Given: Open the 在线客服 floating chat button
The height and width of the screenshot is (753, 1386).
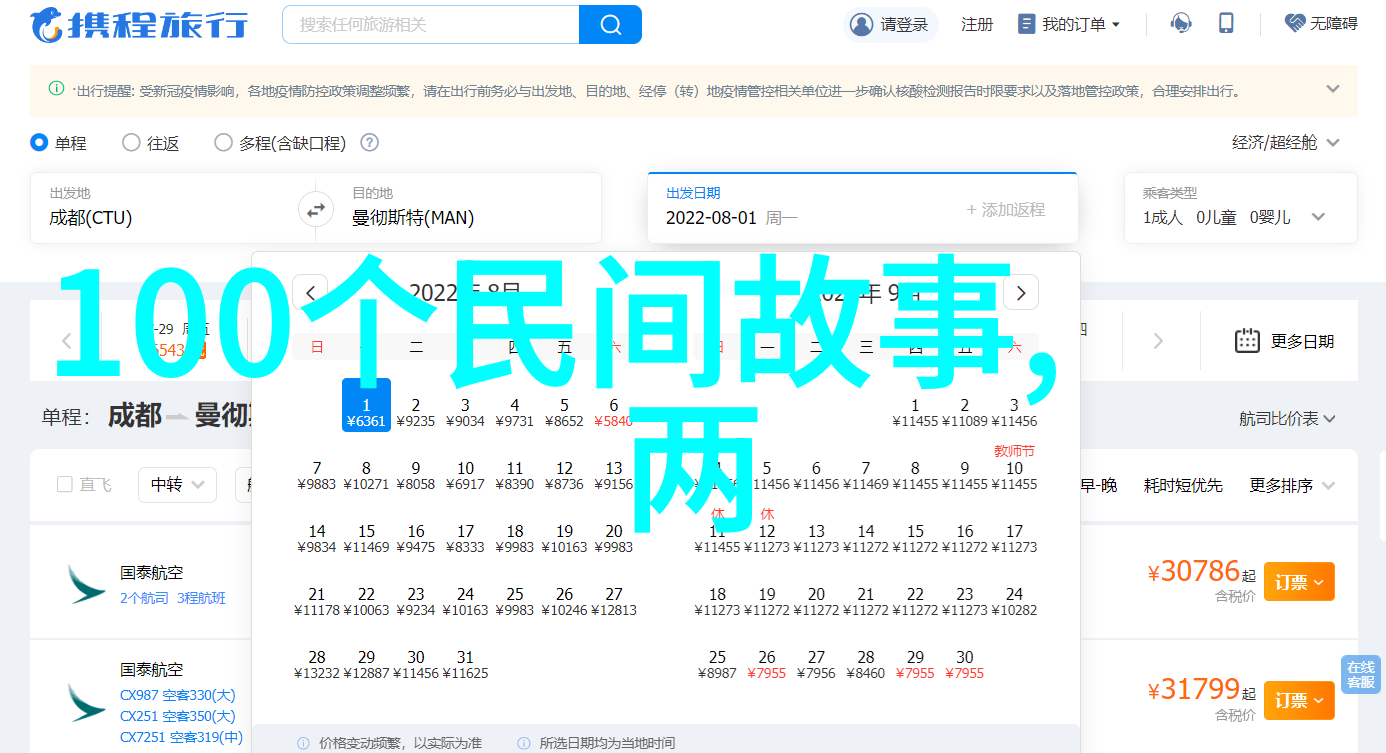Looking at the screenshot, I should 1360,675.
